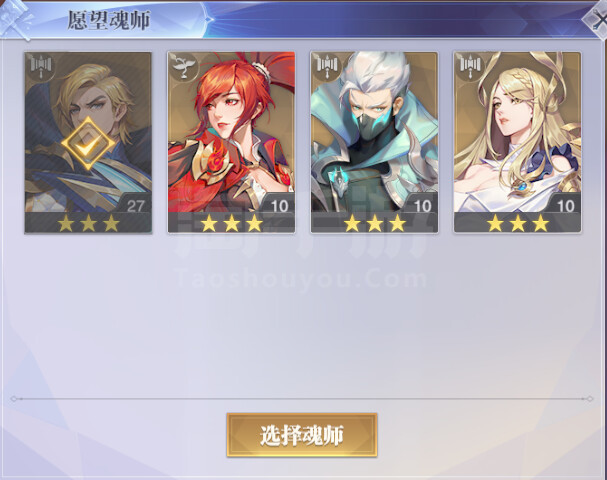Pick the silver-haired masked soul master card

tap(375, 143)
